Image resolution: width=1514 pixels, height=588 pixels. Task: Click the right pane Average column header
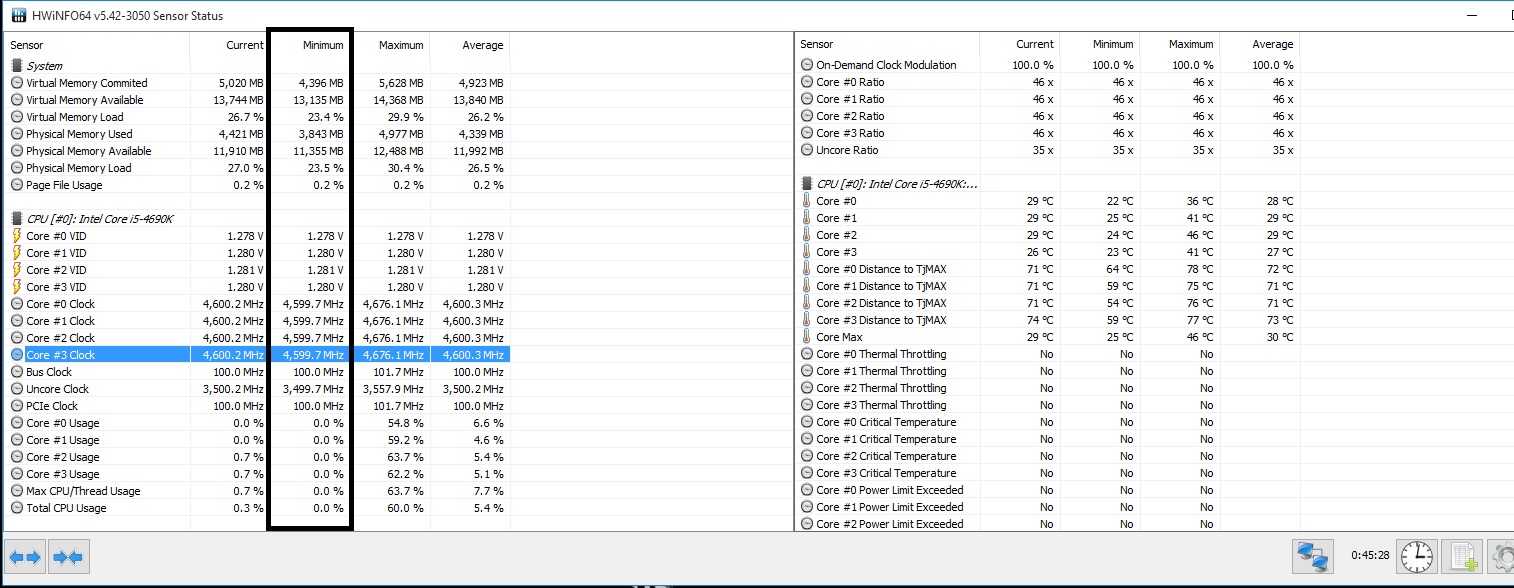click(1260, 44)
